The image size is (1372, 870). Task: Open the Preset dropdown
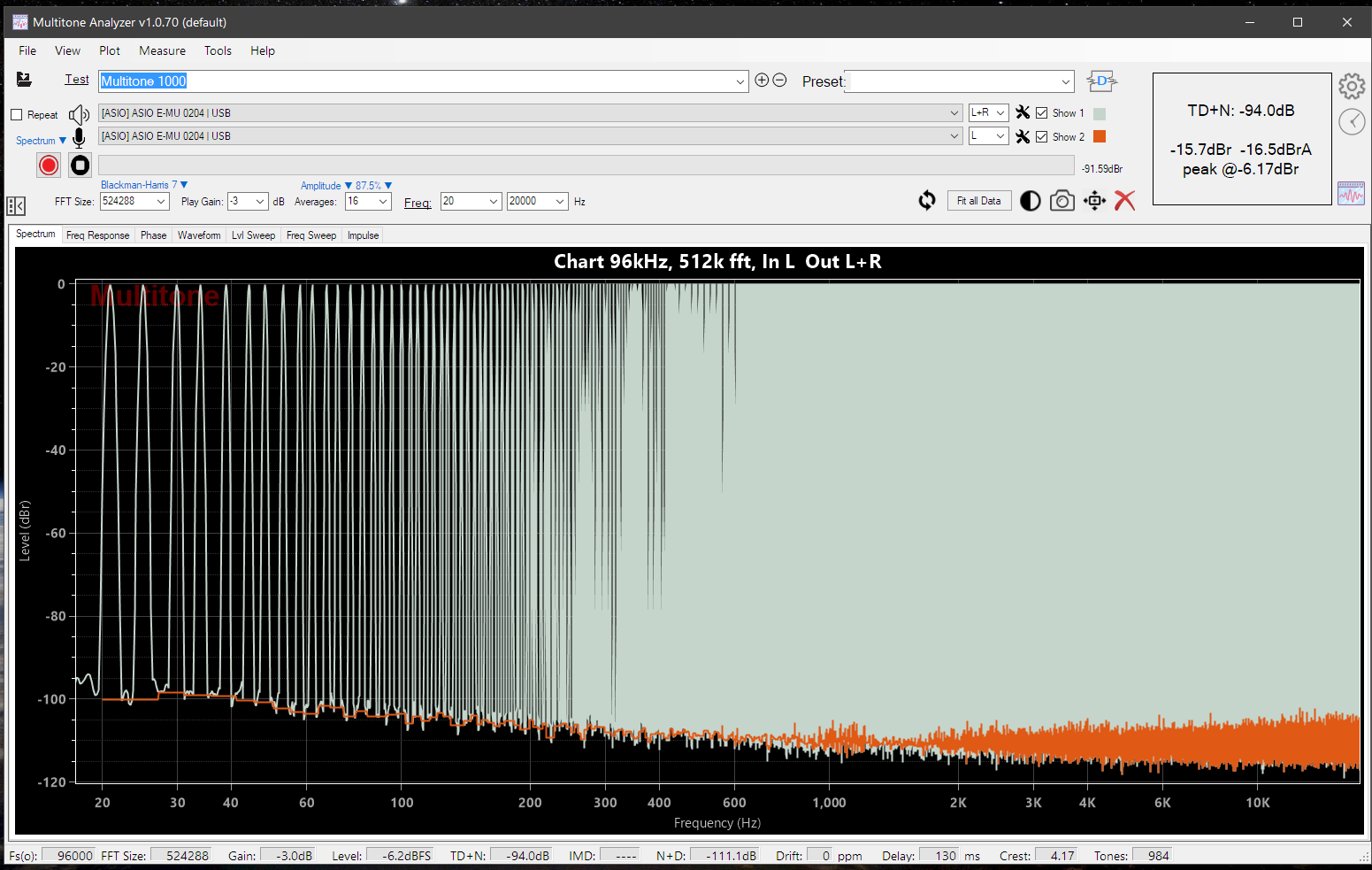pos(1065,81)
